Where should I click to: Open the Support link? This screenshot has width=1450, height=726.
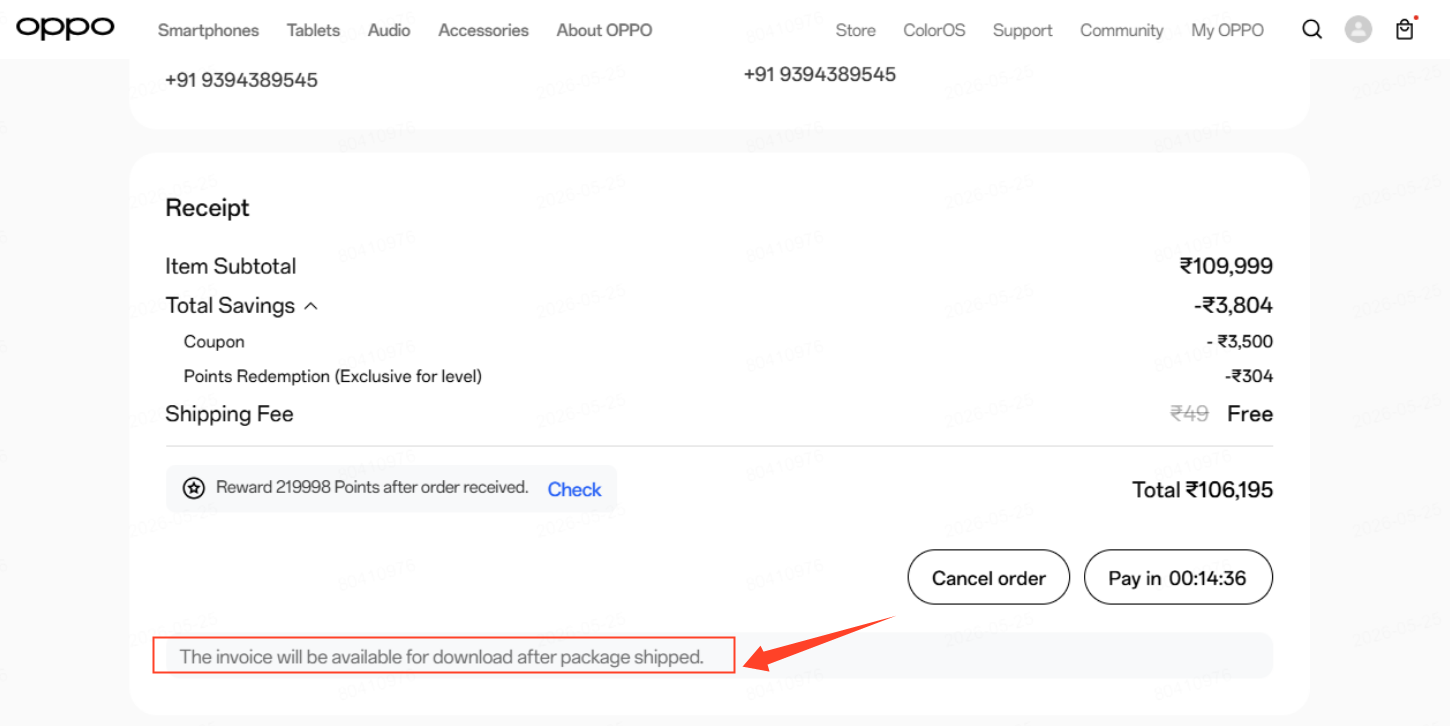[x=1022, y=30]
